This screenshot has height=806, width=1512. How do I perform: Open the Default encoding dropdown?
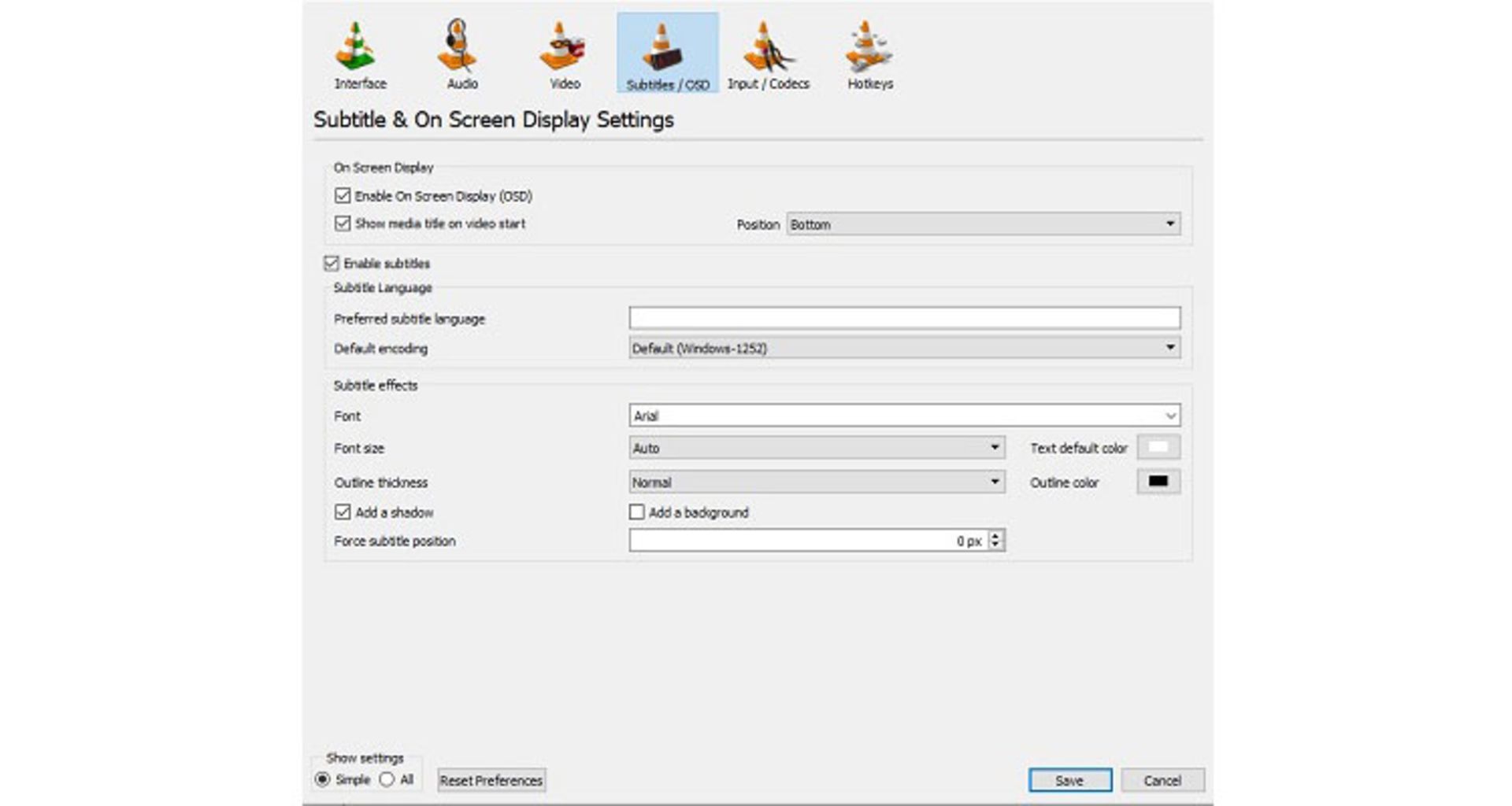point(1171,347)
